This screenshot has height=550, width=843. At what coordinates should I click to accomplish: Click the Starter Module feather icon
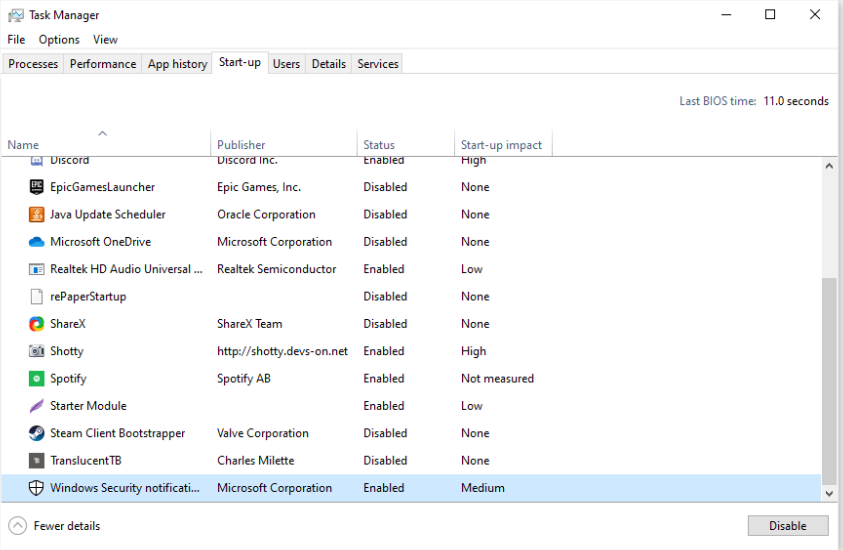point(36,406)
